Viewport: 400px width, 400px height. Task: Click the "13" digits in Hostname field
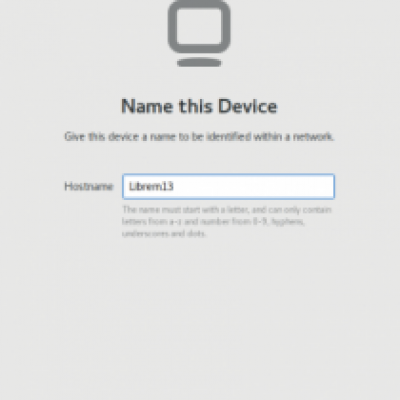pyautogui.click(x=168, y=186)
